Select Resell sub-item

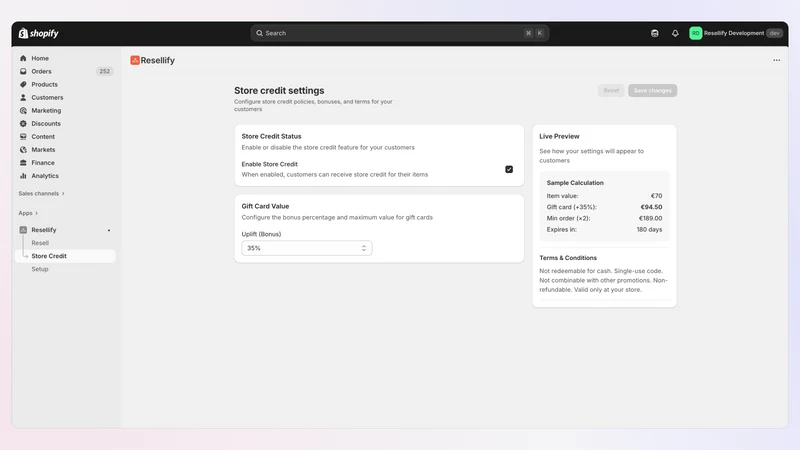[x=40, y=243]
